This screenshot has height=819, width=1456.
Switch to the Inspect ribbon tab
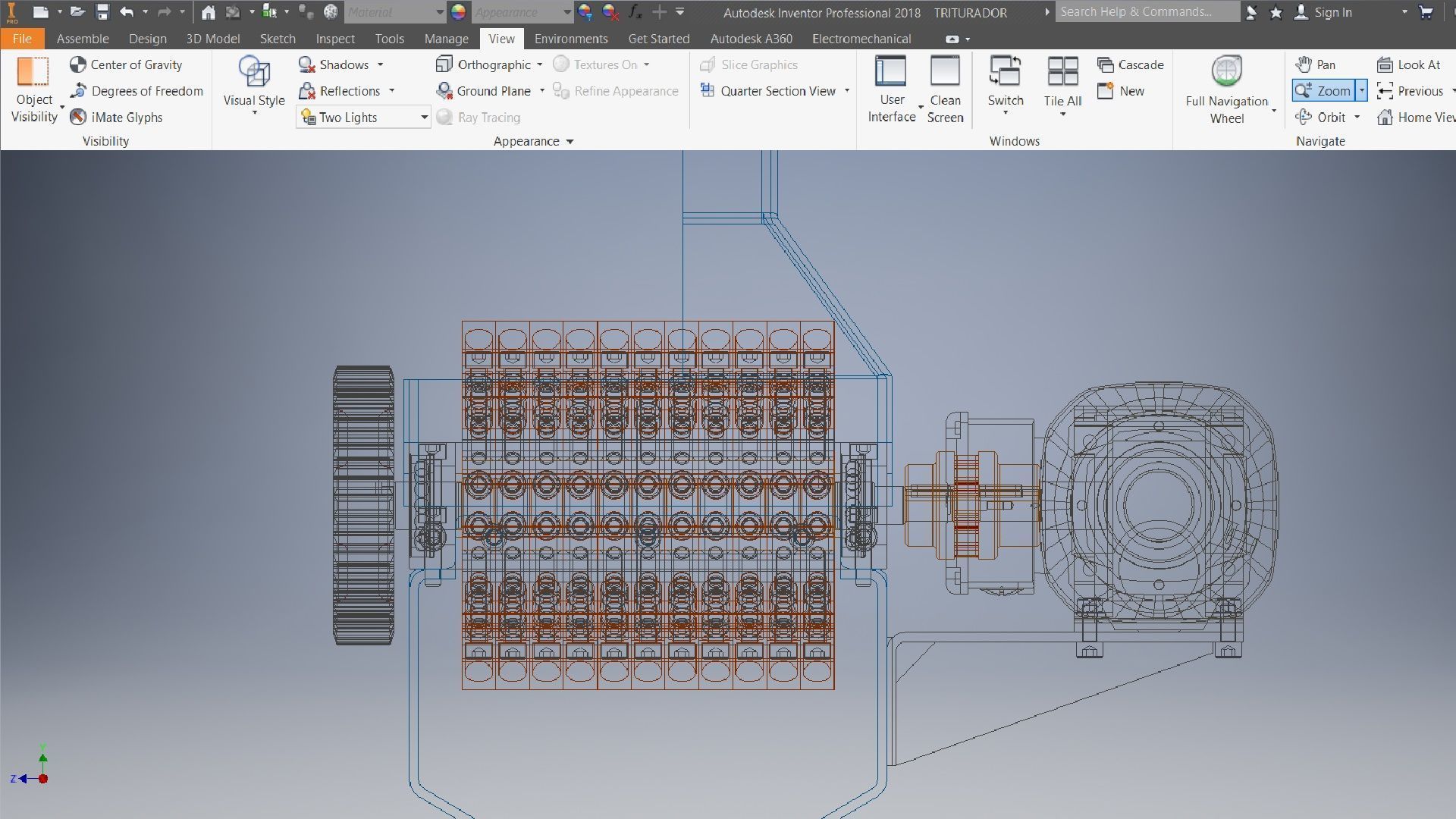[x=335, y=39]
